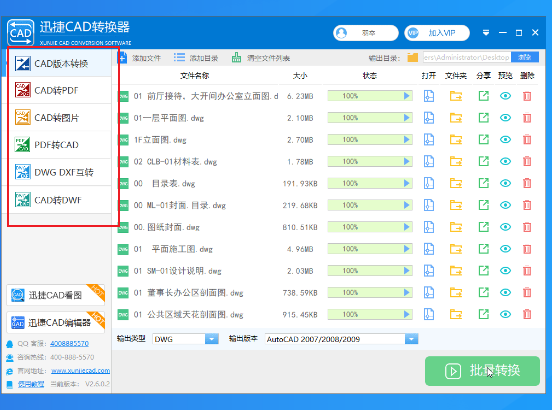
Task: Delete 02 CLB-01材料表.dwg row
Action: [x=527, y=162]
